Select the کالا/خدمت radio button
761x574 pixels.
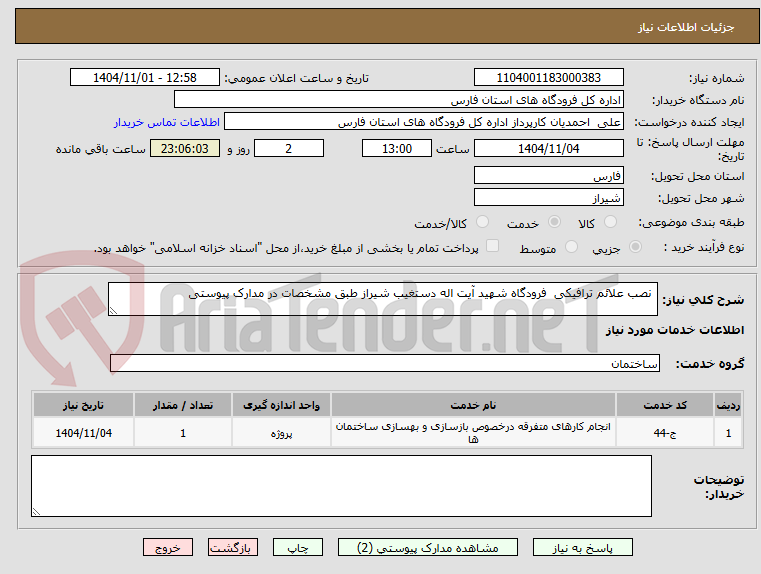[x=482, y=222]
